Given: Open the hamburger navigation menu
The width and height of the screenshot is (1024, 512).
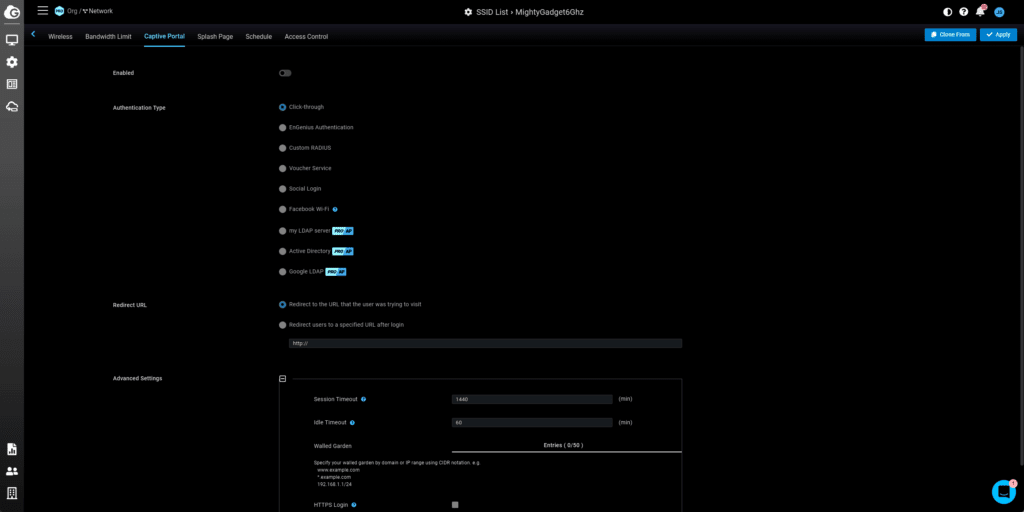Looking at the screenshot, I should (x=42, y=11).
